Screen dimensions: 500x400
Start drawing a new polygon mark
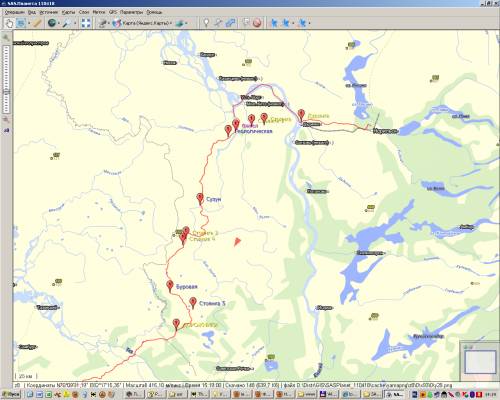[230, 23]
